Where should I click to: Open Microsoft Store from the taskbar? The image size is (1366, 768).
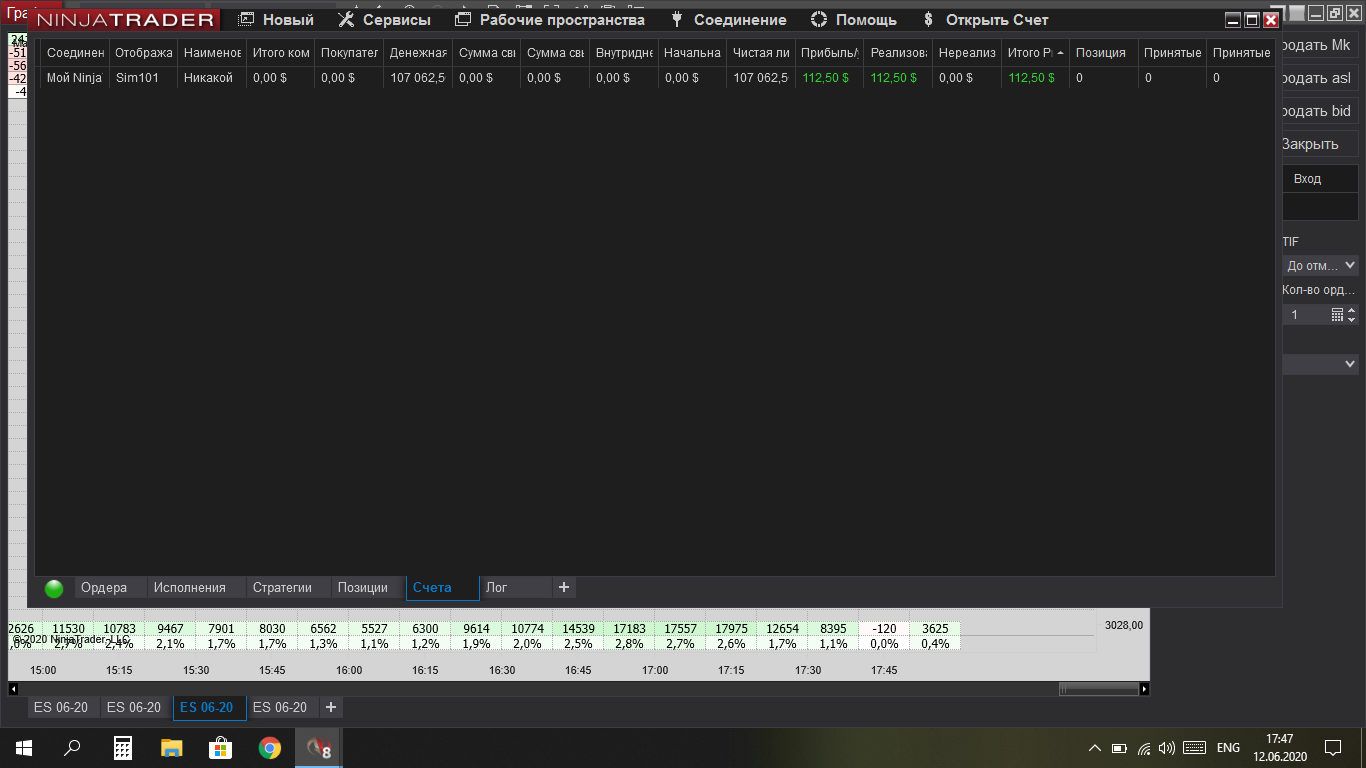(x=221, y=747)
